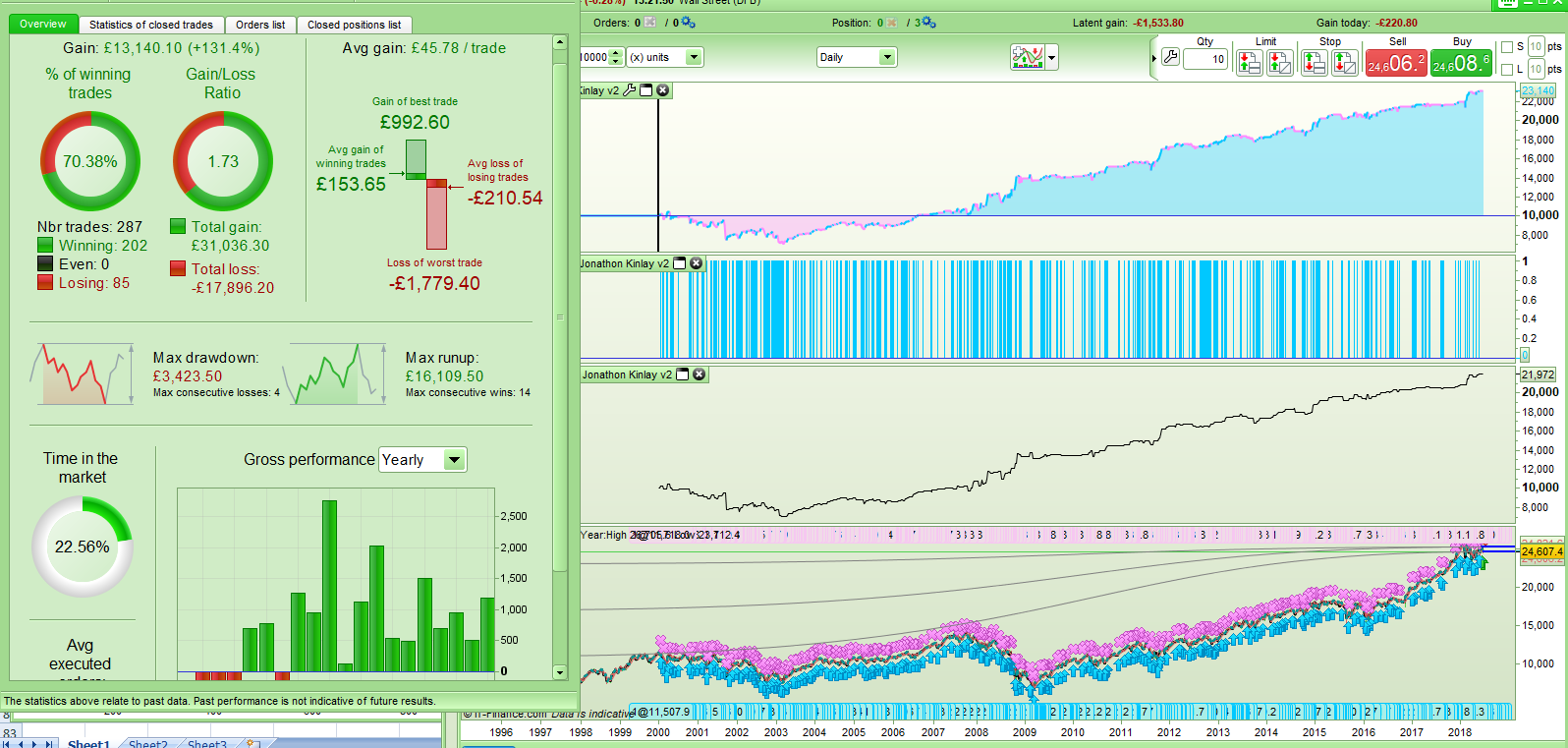The width and height of the screenshot is (1568, 748).
Task: Collapse the trading toolbar with the black arrow
Action: [1154, 59]
